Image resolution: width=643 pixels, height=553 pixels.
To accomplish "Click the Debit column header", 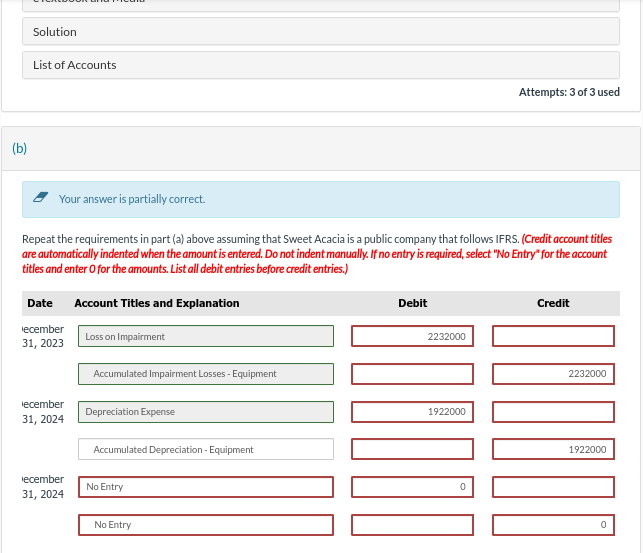I will (413, 303).
